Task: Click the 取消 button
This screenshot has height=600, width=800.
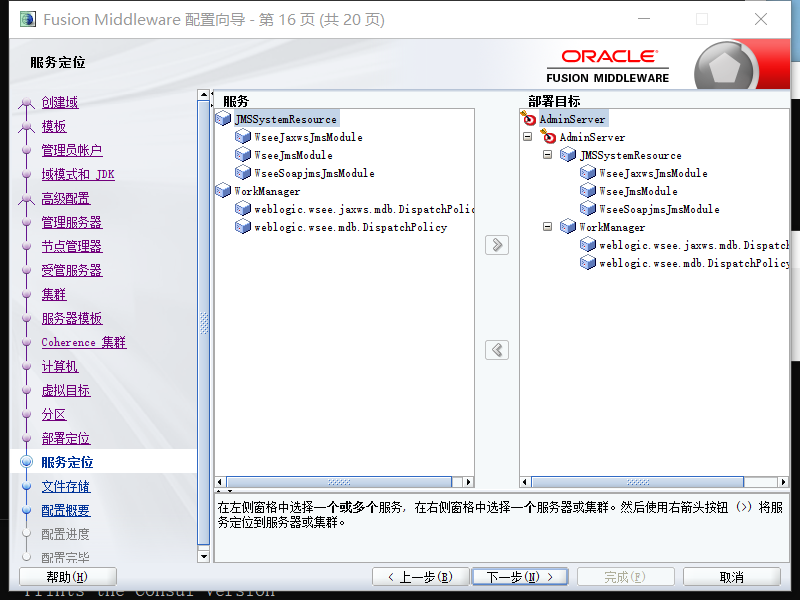Action: [732, 576]
